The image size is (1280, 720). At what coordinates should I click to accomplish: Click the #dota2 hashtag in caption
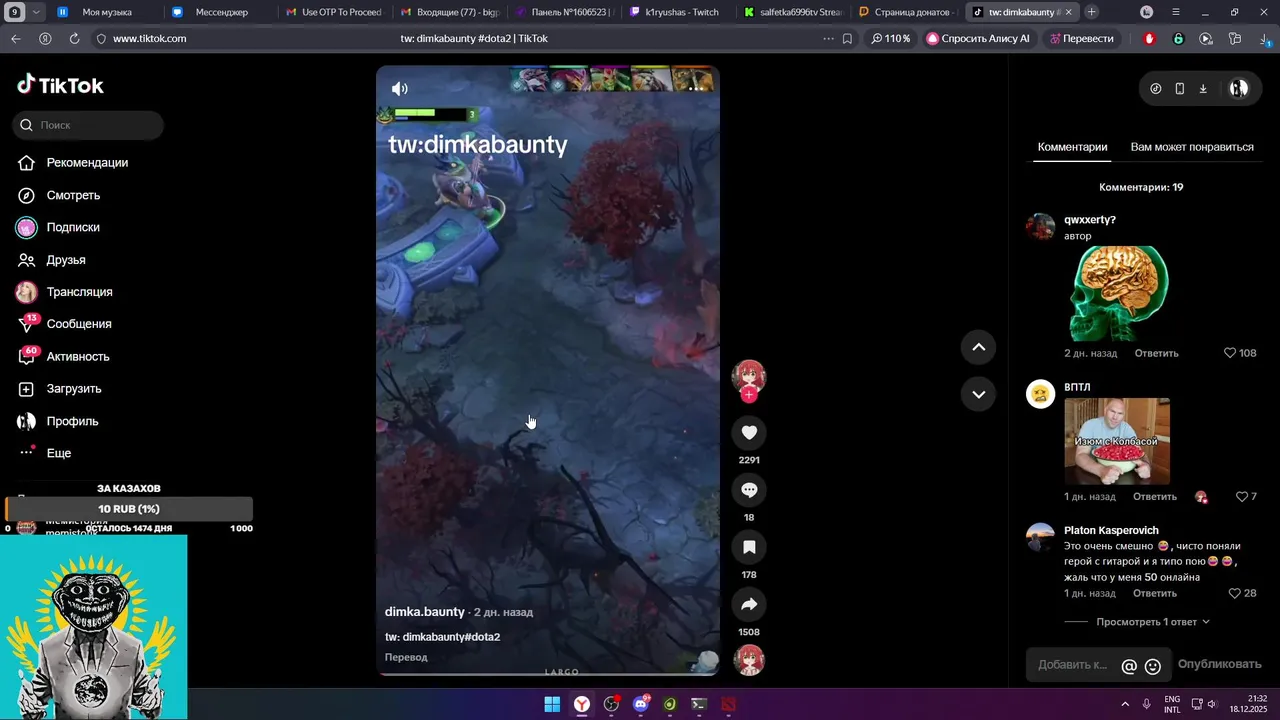(482, 637)
